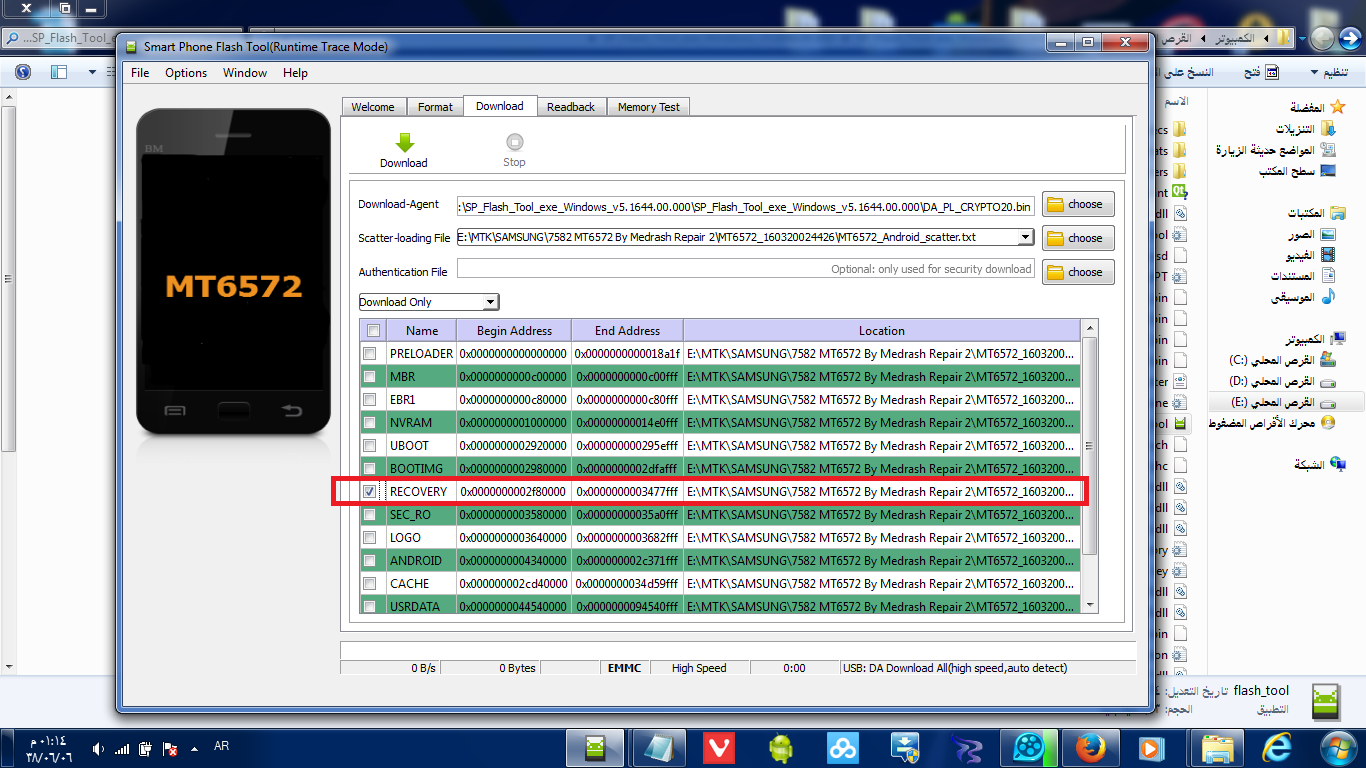1366x768 pixels.
Task: Click the AR language indicator in taskbar
Action: 222,746
